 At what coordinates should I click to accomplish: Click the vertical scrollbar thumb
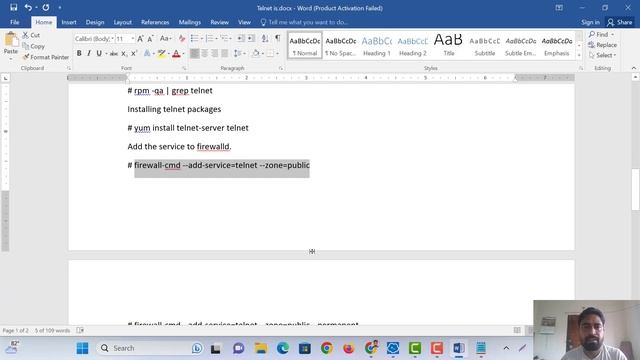pyautogui.click(x=636, y=189)
